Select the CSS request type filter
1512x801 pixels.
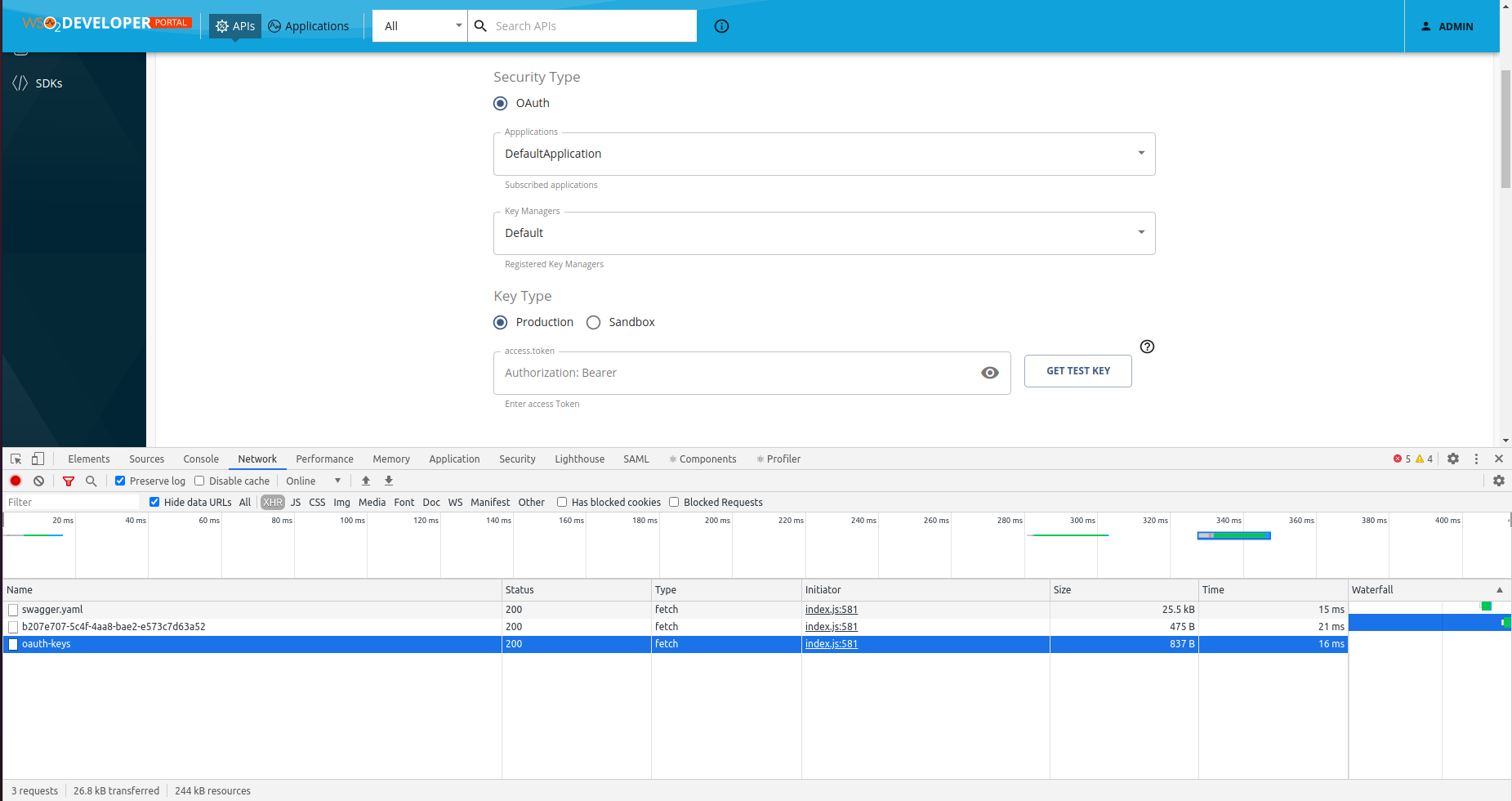tap(317, 502)
